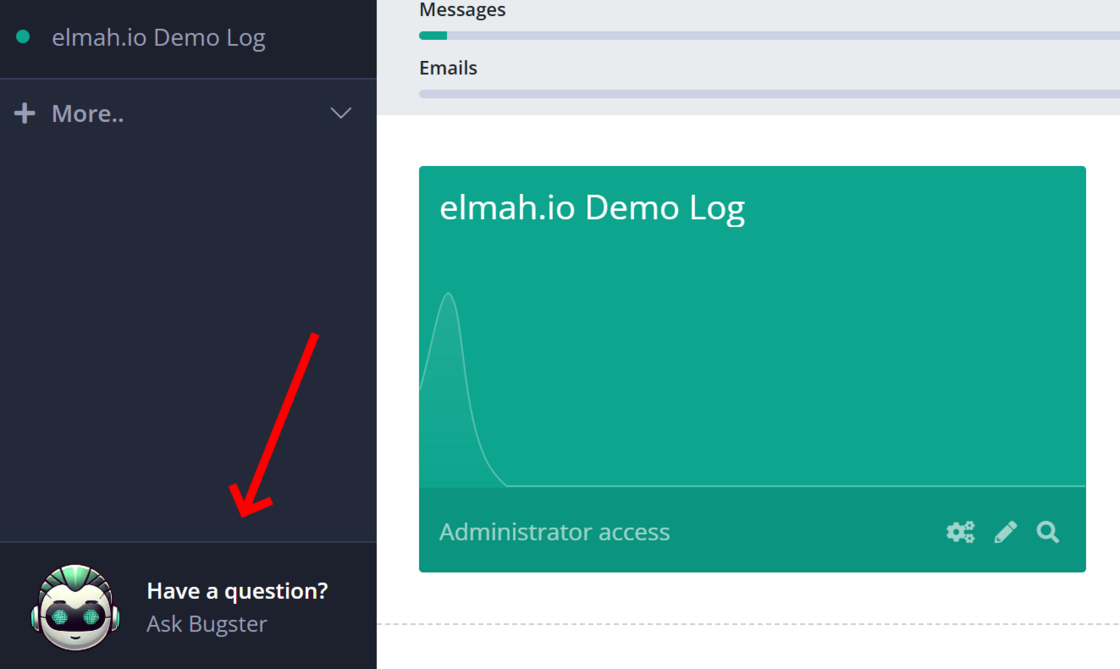Screen dimensions: 1120x669
Task: Open Have a question? help link
Action: pos(237,591)
